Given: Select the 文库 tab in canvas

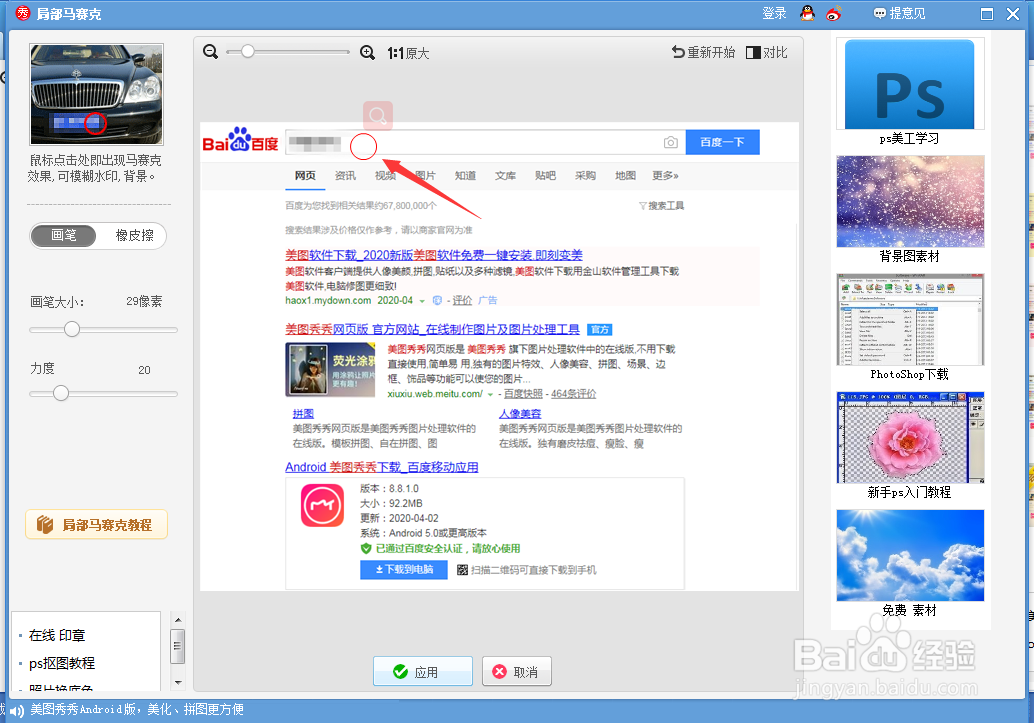Looking at the screenshot, I should click(x=506, y=175).
